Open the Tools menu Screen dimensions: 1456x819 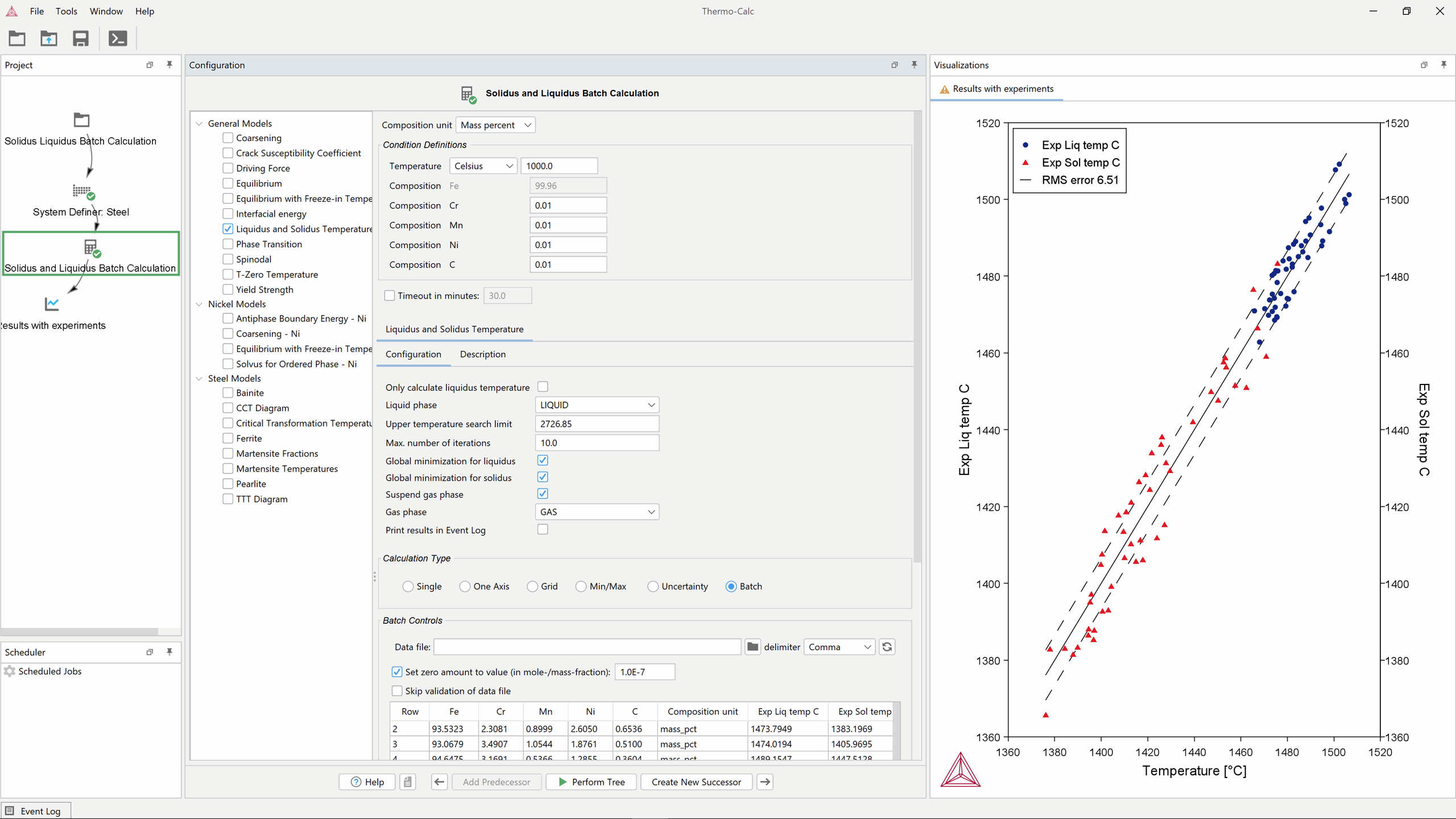(x=67, y=11)
